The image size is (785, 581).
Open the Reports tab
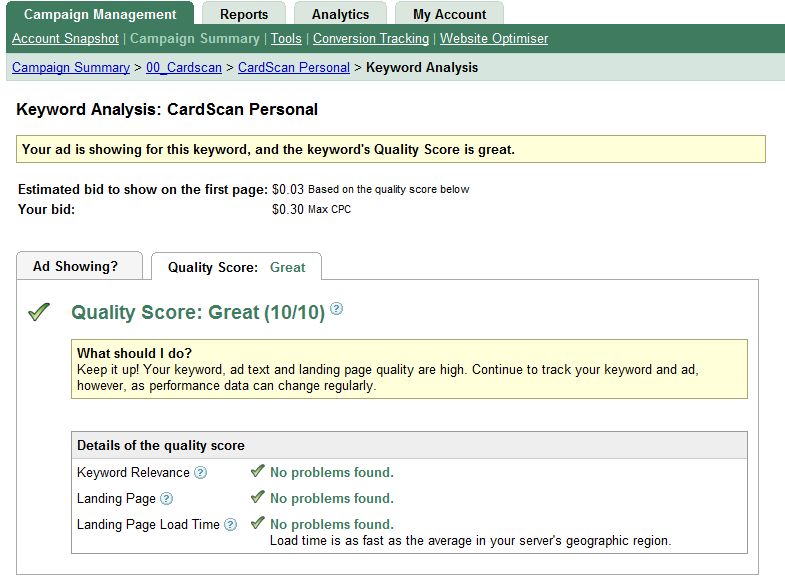coord(244,14)
